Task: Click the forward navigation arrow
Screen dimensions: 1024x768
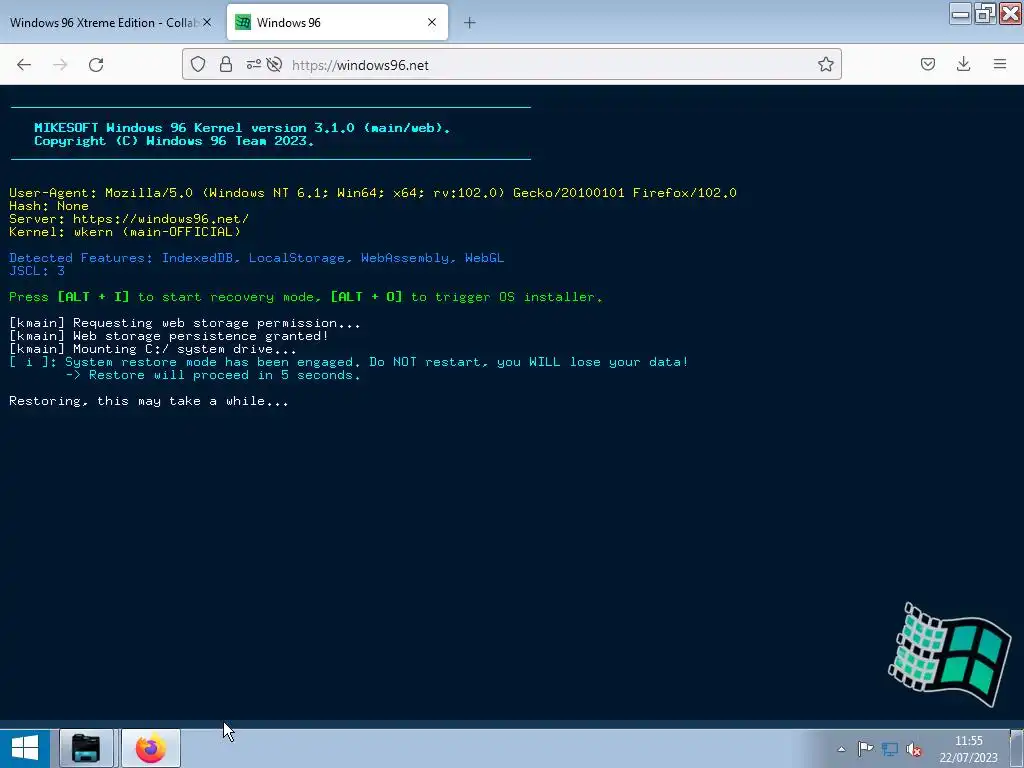Action: click(x=60, y=65)
